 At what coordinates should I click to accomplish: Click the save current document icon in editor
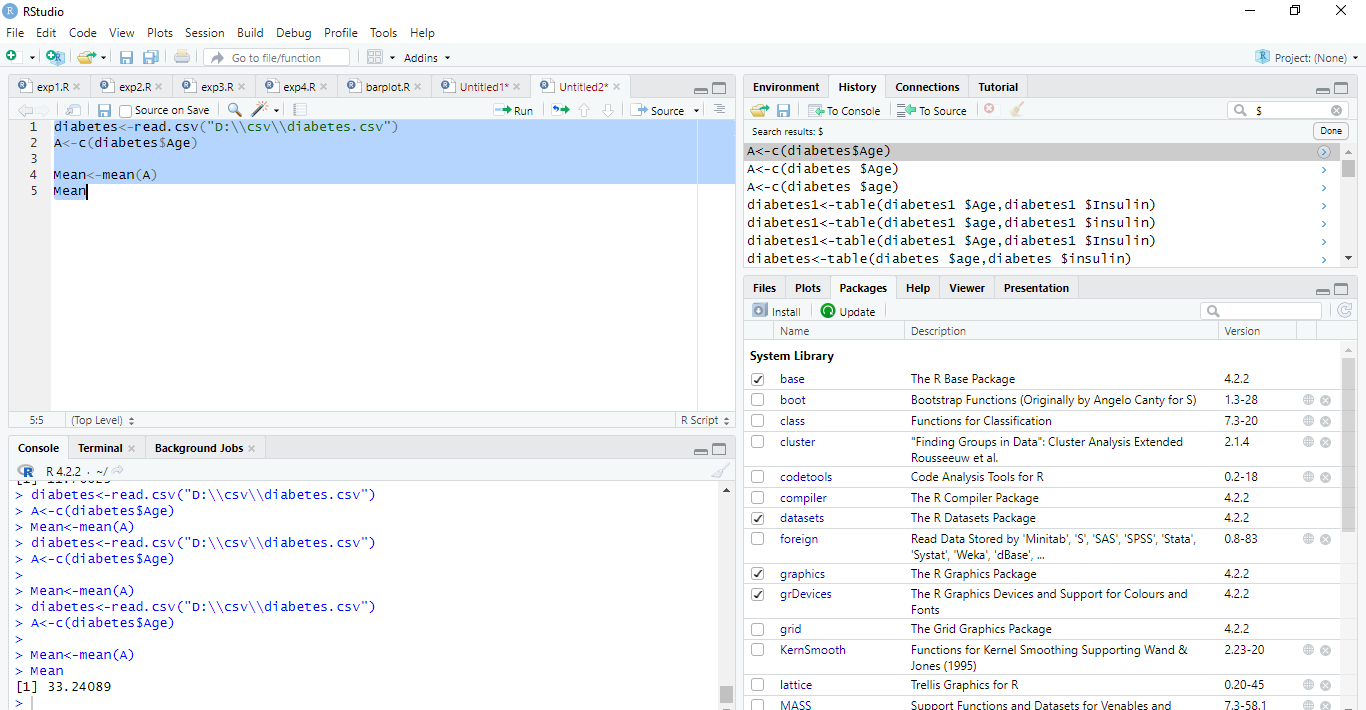(x=104, y=110)
